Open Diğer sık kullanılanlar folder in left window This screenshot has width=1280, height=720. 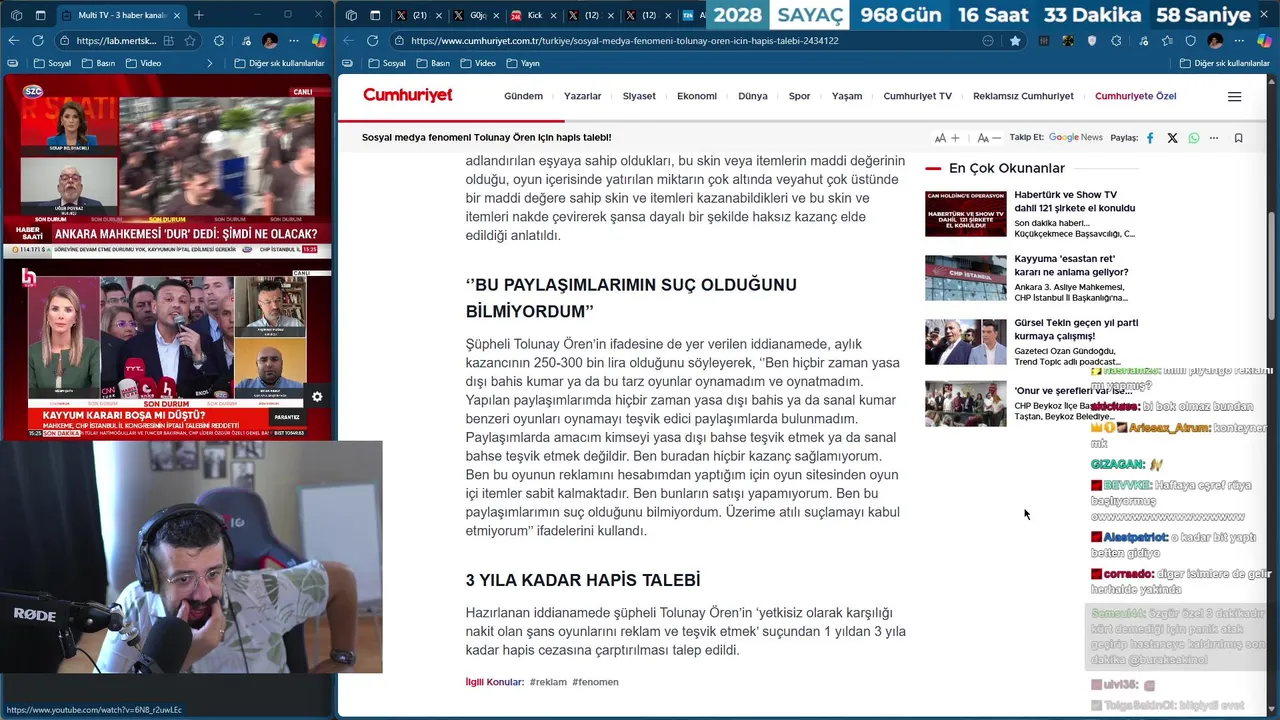coord(279,63)
